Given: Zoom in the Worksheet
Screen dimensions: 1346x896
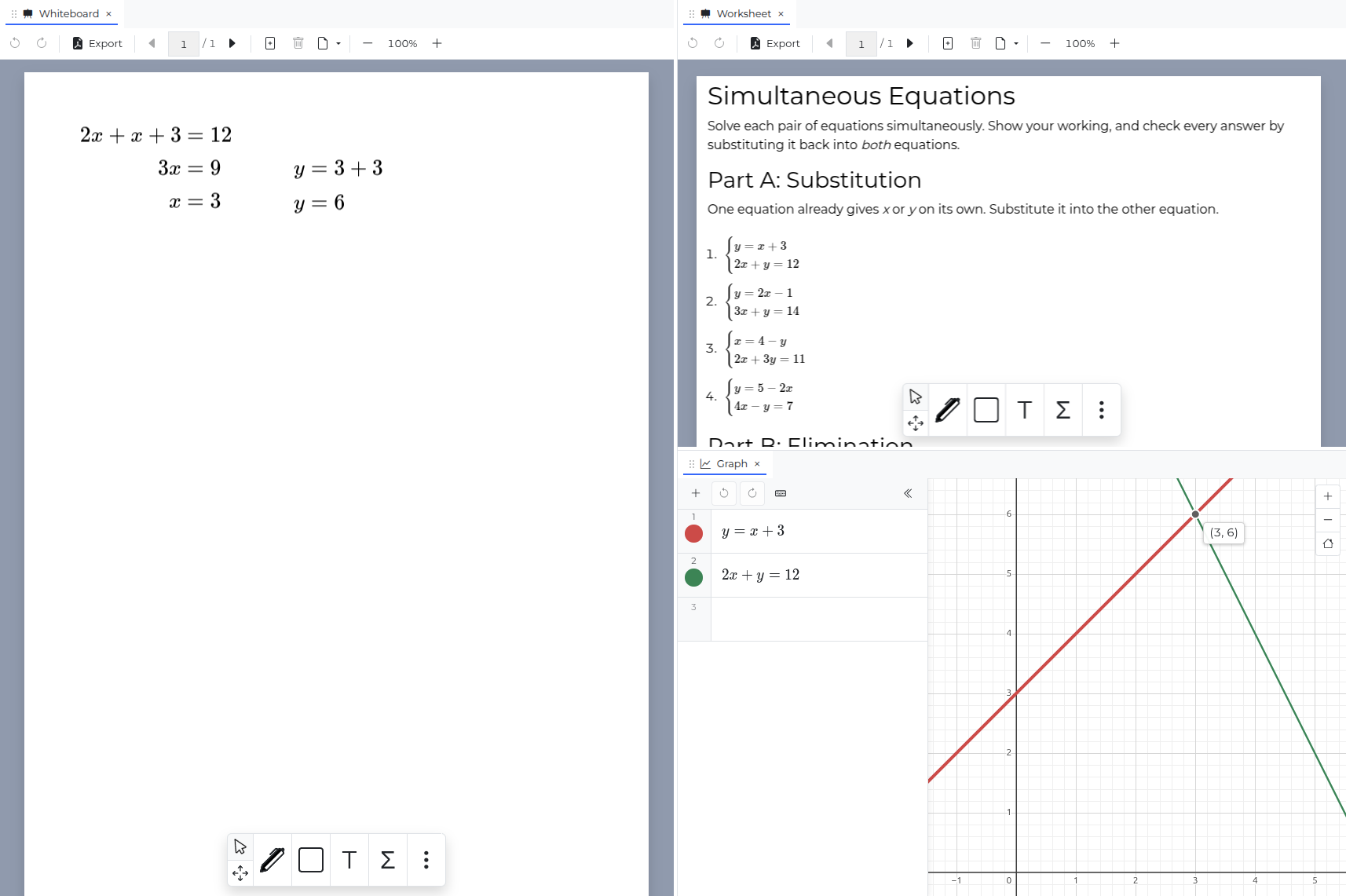Looking at the screenshot, I should pos(1115,43).
